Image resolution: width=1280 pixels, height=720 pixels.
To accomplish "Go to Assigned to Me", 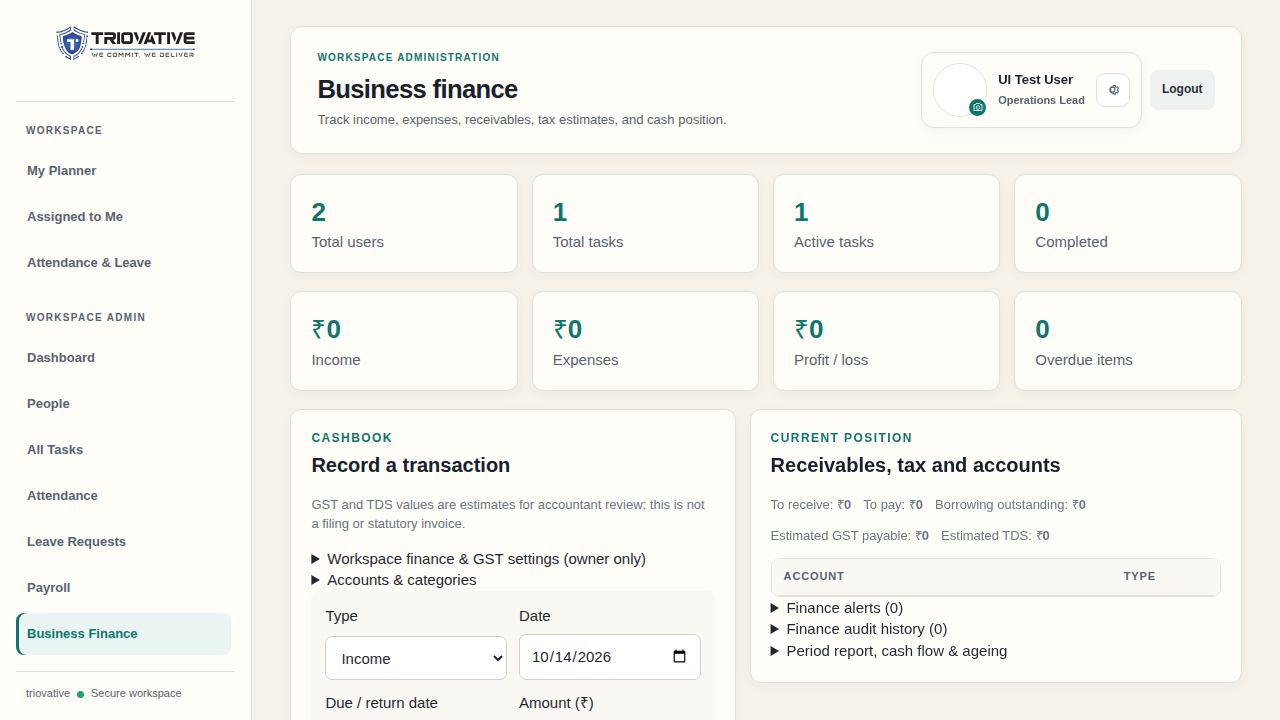I will coord(124,217).
